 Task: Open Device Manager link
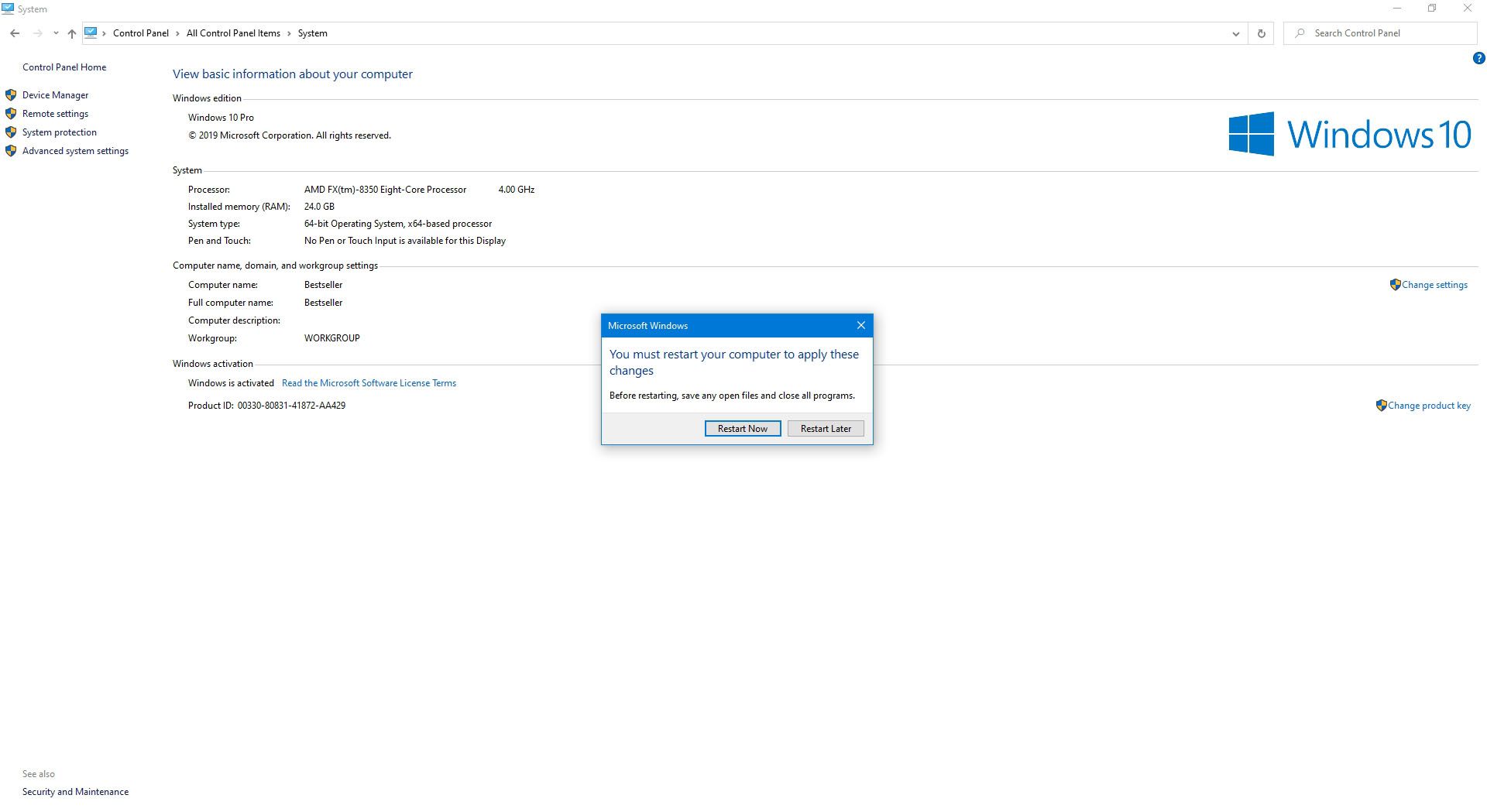[x=55, y=95]
